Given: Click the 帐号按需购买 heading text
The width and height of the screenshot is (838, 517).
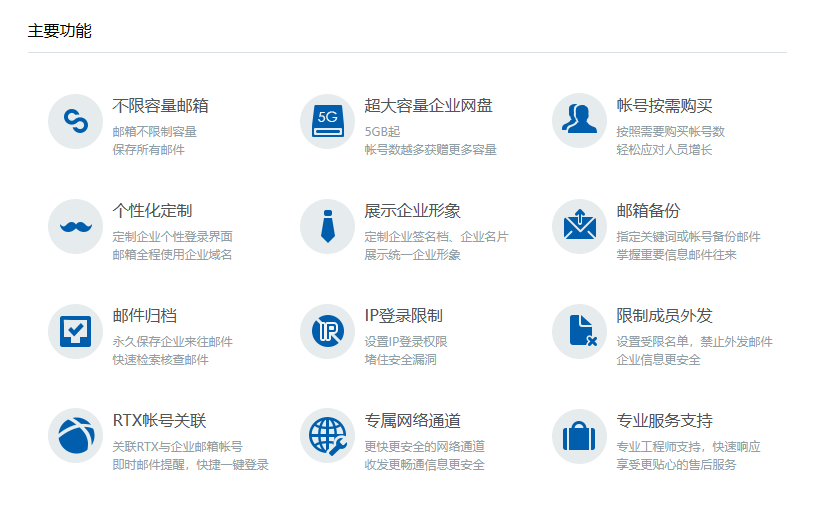Looking at the screenshot, I should click(664, 106).
